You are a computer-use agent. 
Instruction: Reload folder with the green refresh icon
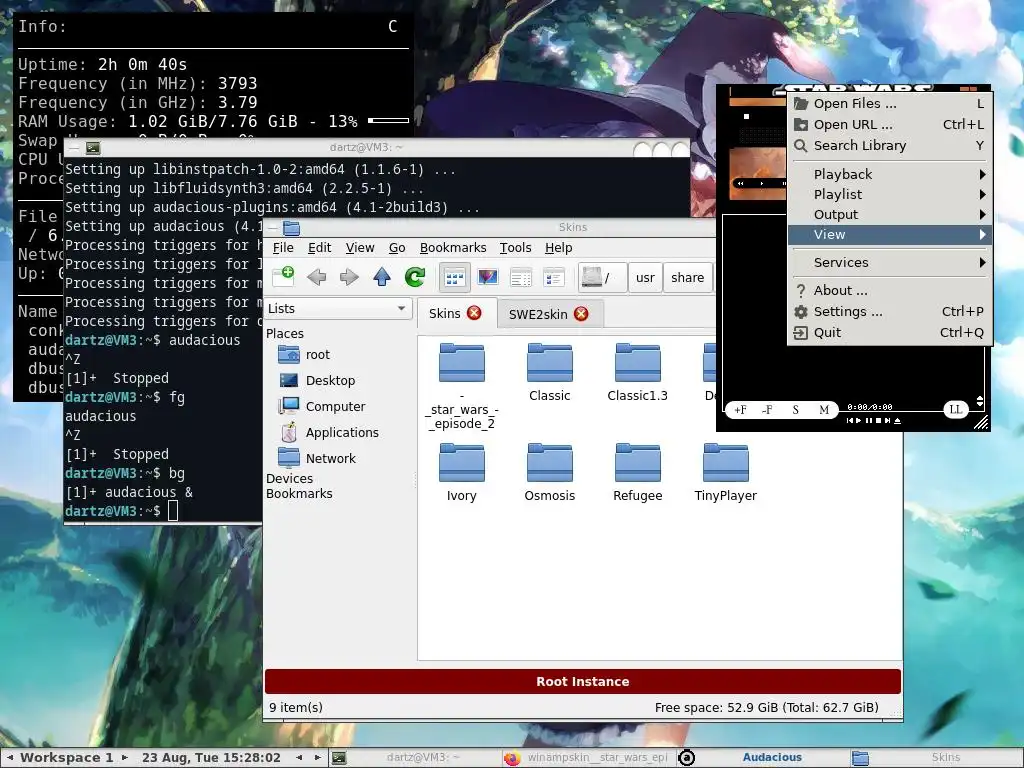click(x=415, y=277)
